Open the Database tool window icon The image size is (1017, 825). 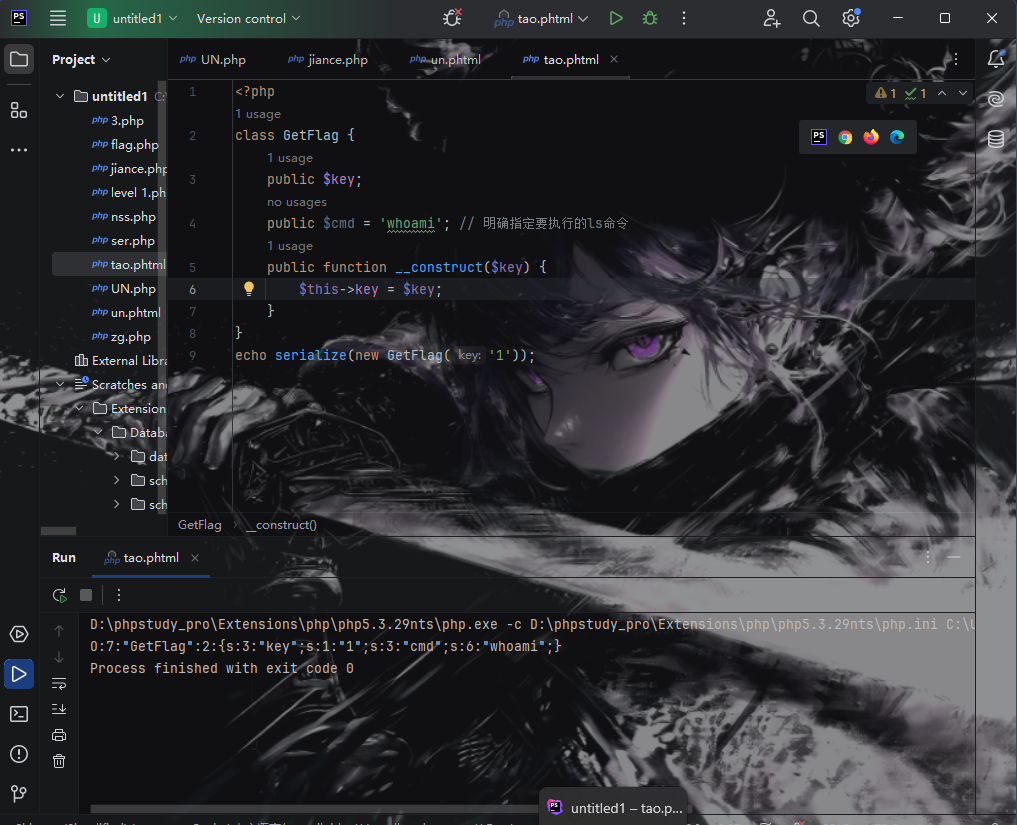(x=995, y=139)
